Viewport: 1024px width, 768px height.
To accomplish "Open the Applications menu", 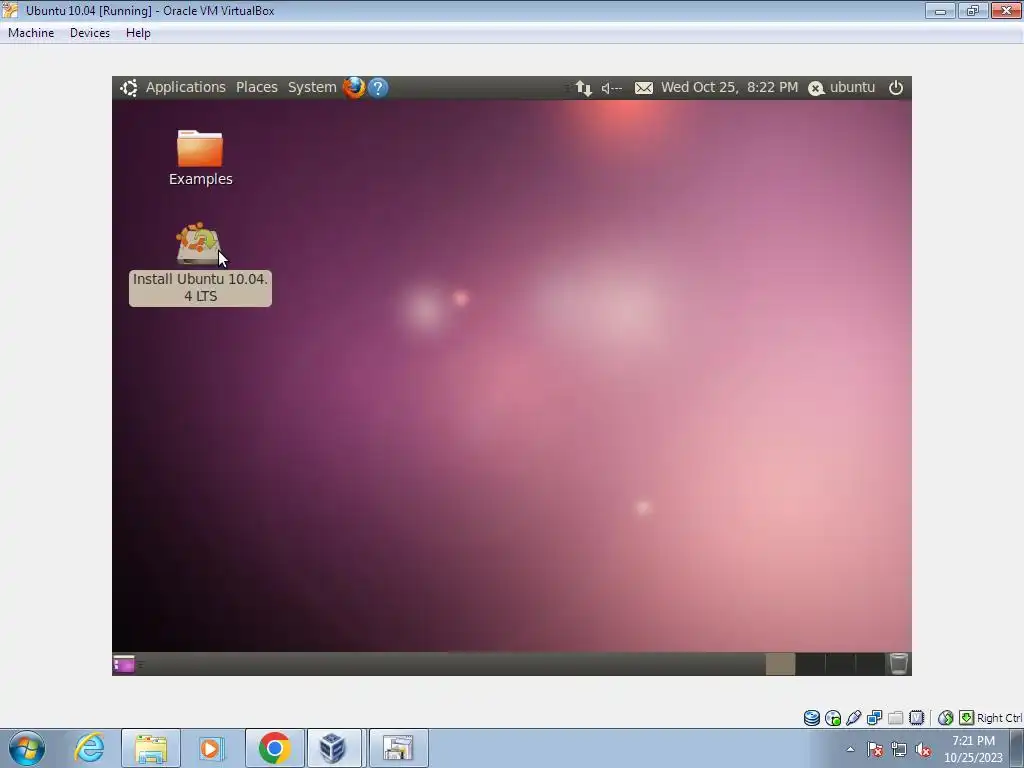I will 185,88.
